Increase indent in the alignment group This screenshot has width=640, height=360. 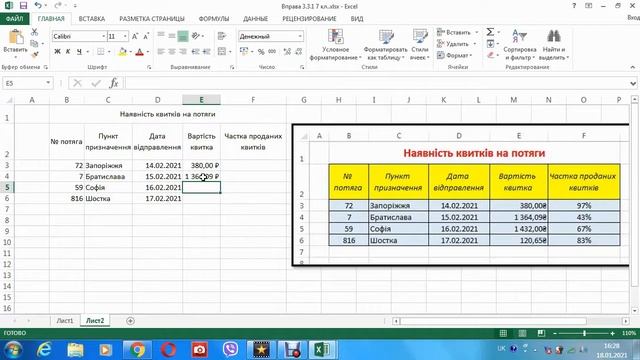click(x=207, y=51)
